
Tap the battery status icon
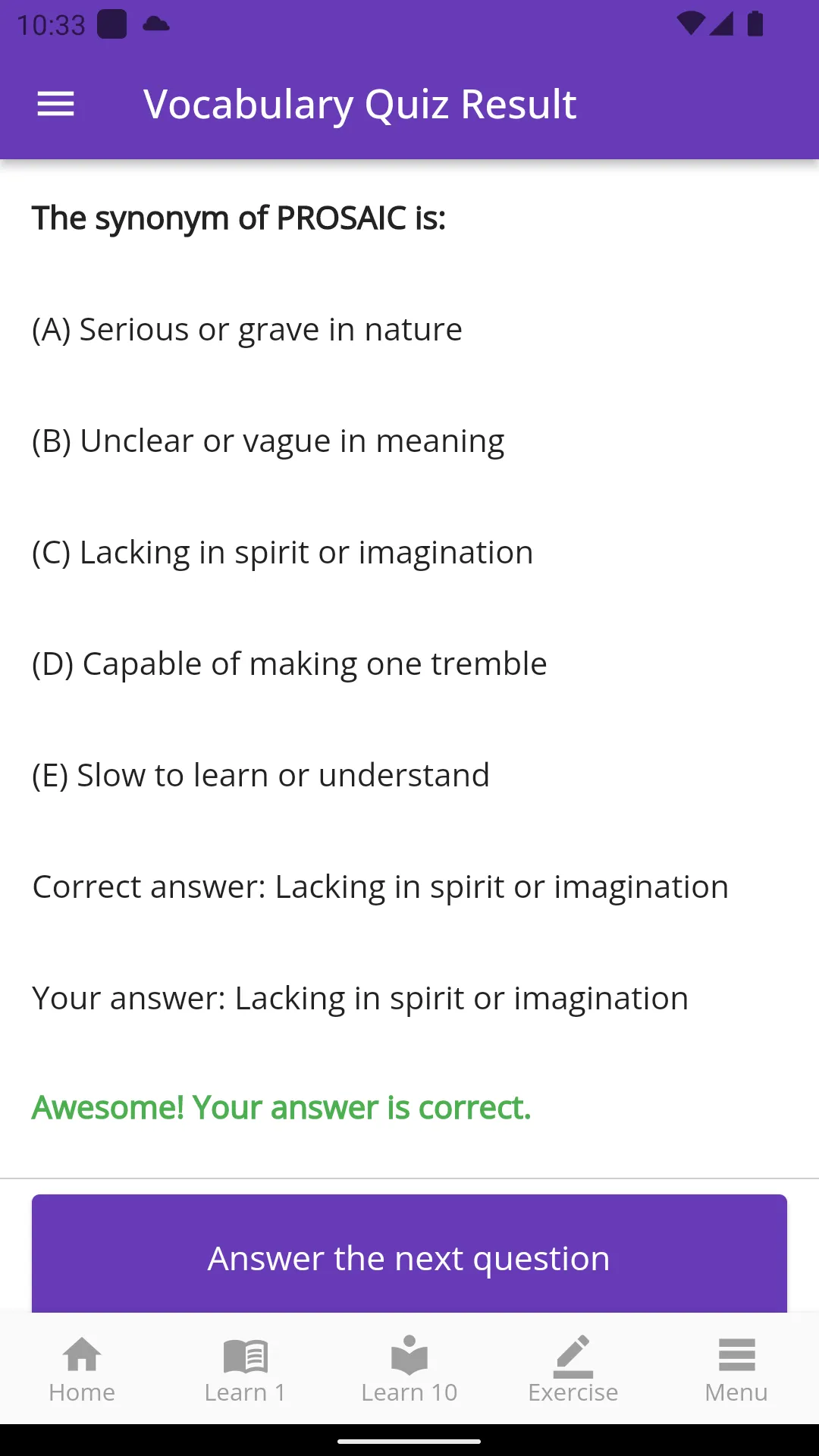click(755, 24)
